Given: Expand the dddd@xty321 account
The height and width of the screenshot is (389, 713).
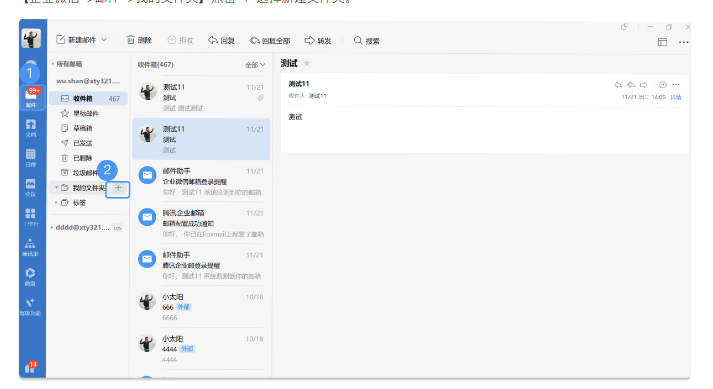Looking at the screenshot, I should [52, 227].
